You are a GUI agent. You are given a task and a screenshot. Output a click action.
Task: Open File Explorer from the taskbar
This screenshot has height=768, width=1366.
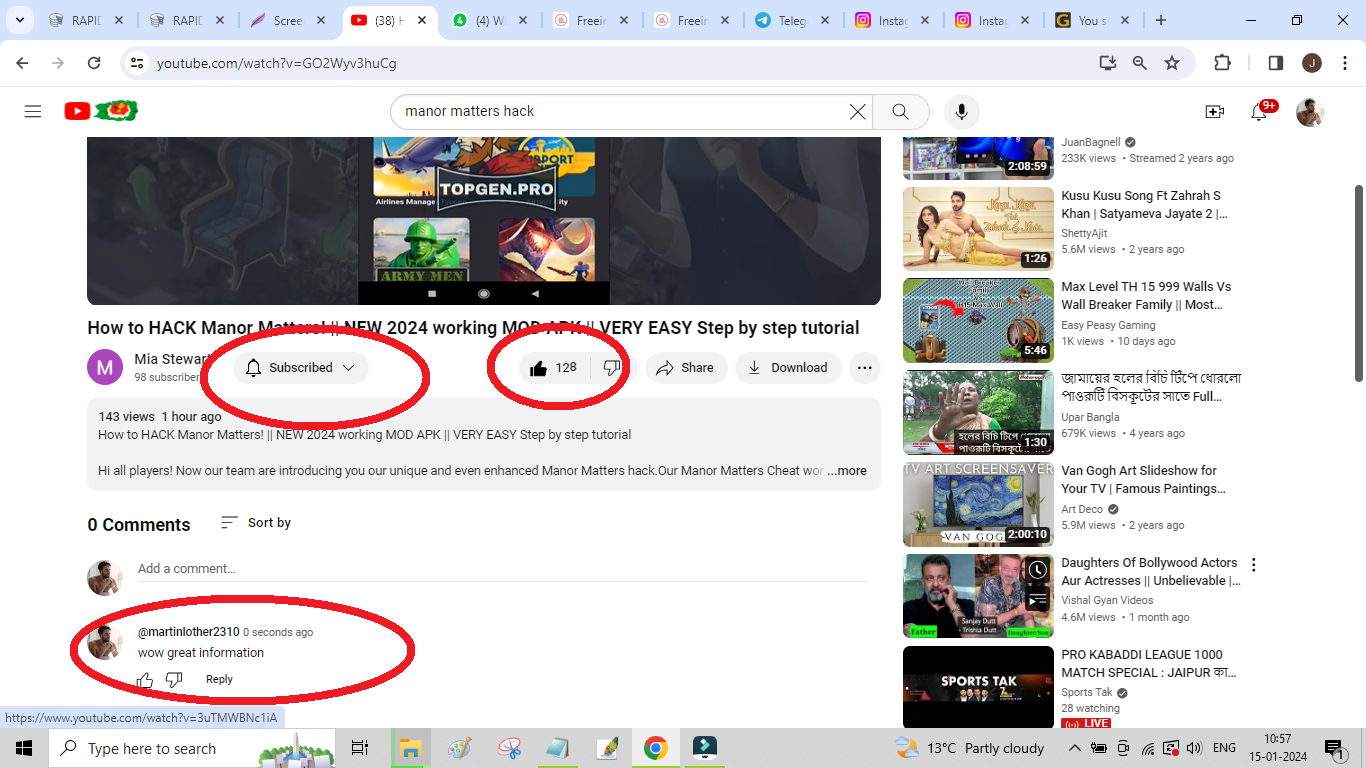pyautogui.click(x=409, y=748)
